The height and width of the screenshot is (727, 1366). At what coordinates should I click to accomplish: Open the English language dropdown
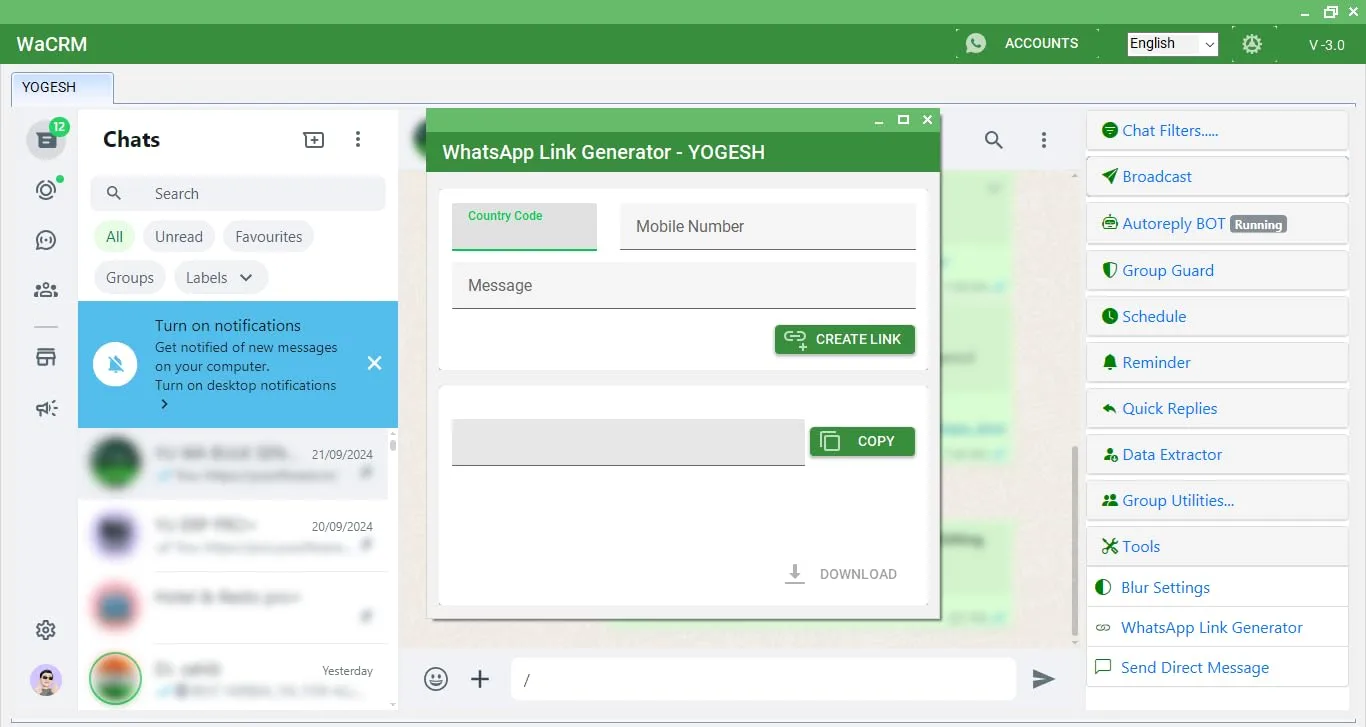[x=1172, y=44]
